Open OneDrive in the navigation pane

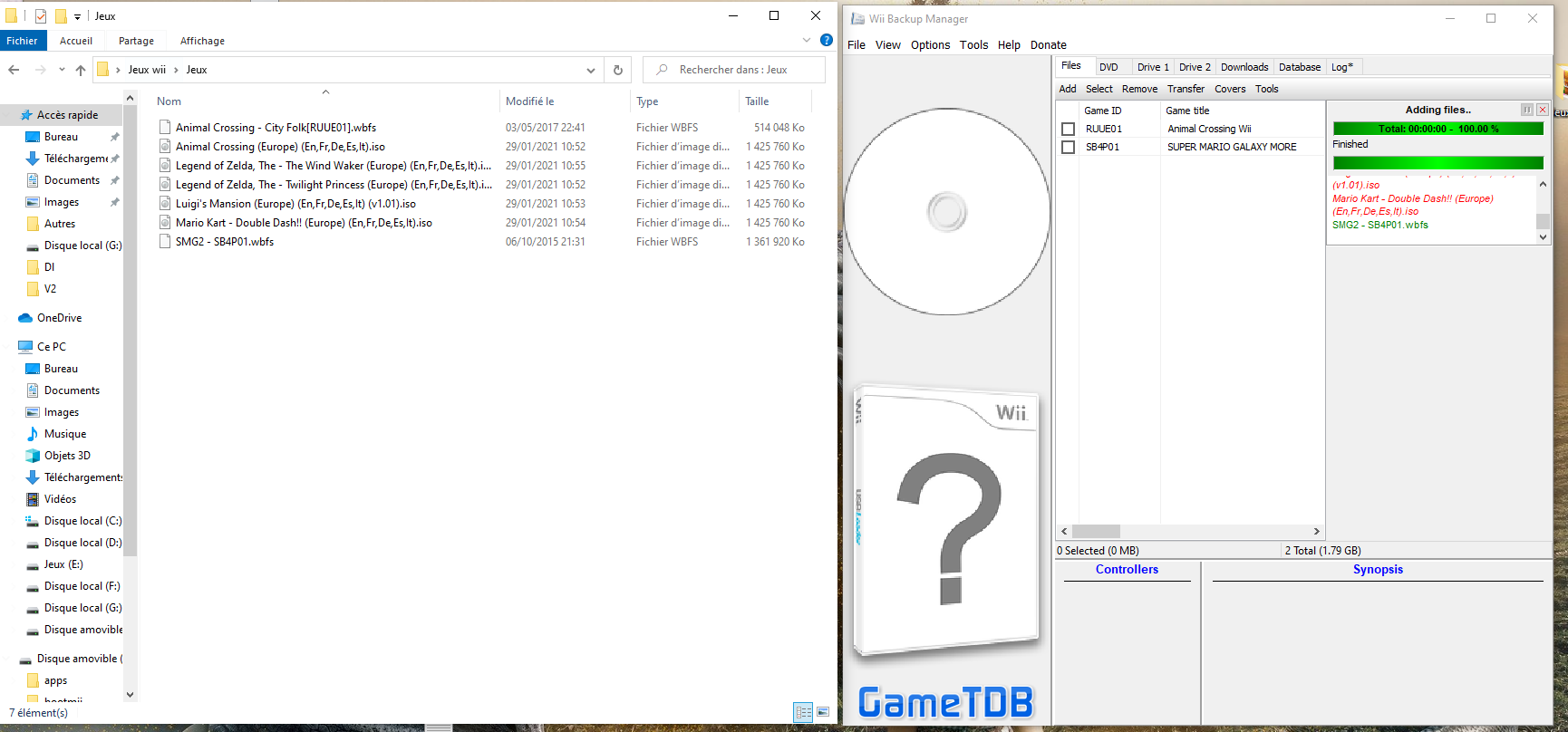[x=59, y=318]
